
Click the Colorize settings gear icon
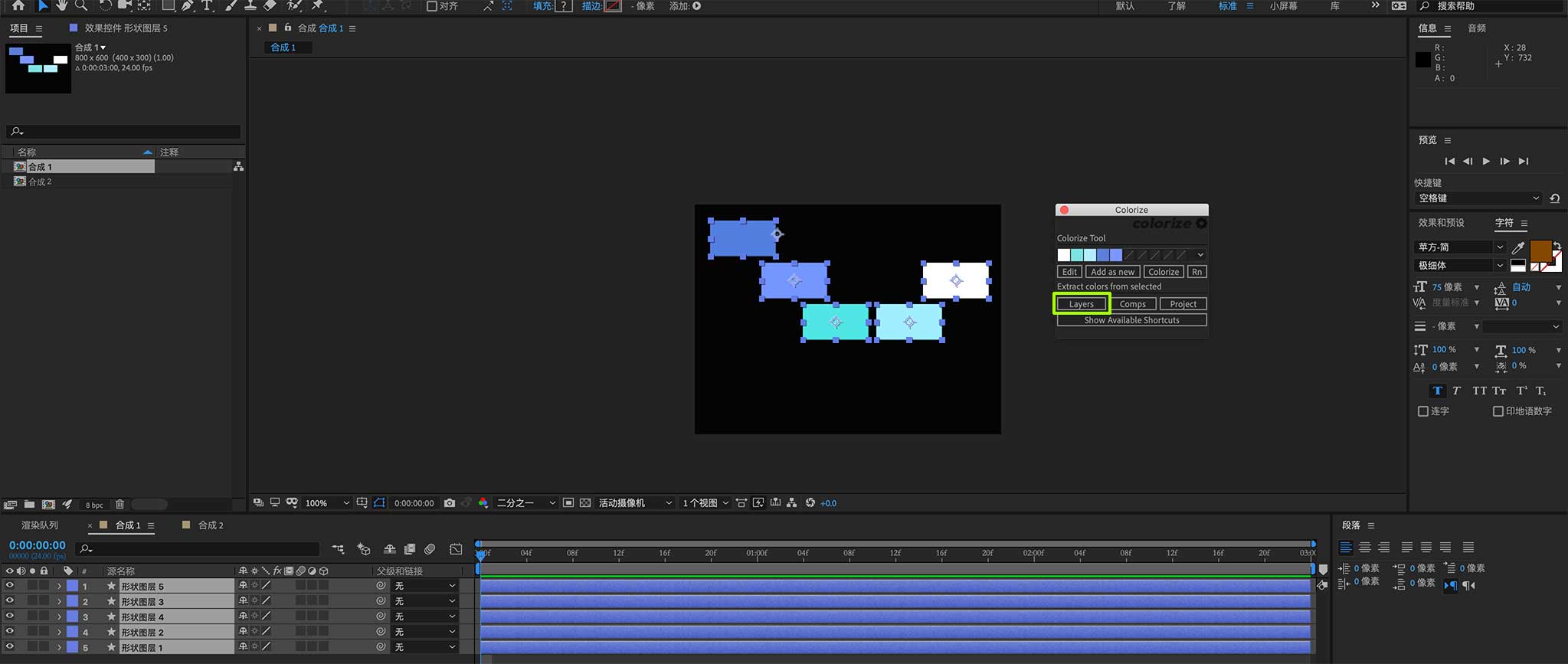point(1201,224)
